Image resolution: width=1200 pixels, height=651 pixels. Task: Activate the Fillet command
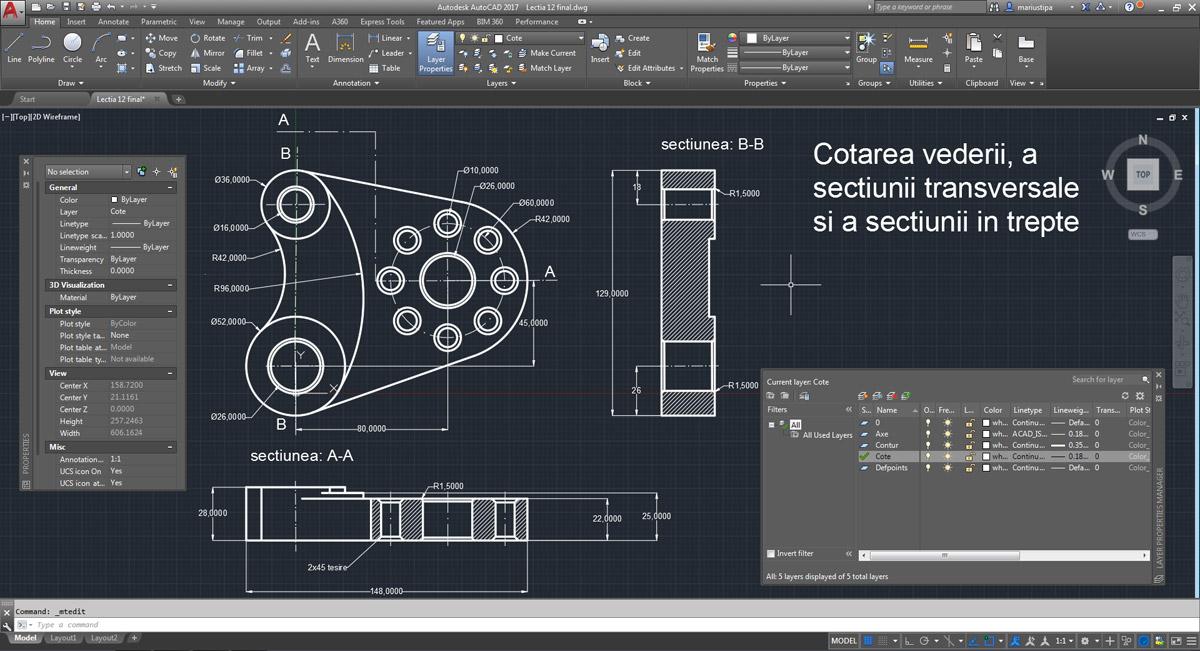click(248, 53)
